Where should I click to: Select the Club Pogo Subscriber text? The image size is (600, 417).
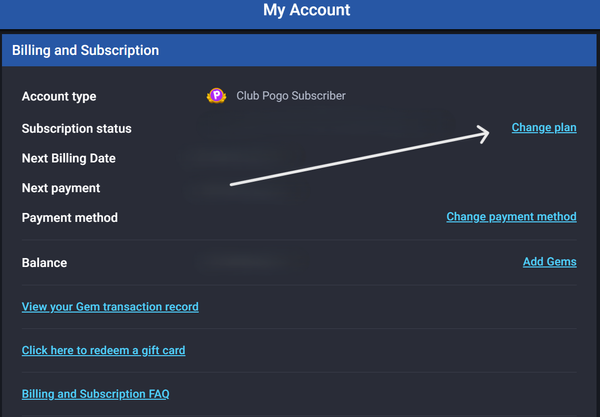click(290, 96)
